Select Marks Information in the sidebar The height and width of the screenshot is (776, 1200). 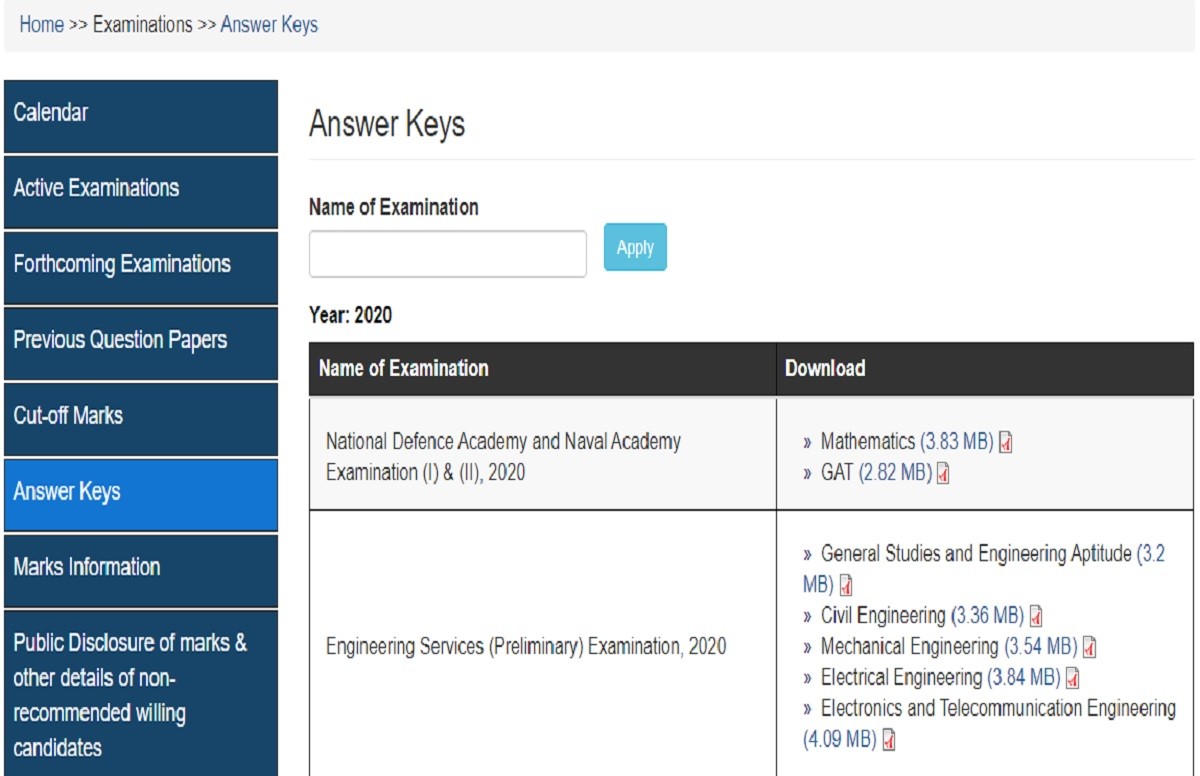[x=140, y=567]
